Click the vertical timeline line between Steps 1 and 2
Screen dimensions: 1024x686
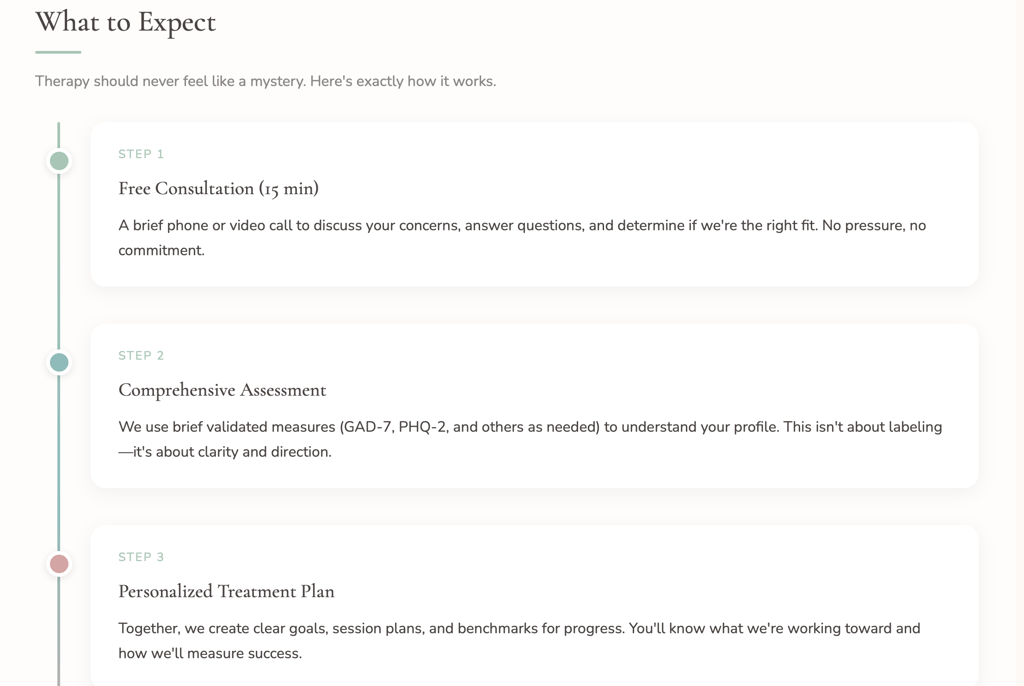[x=59, y=260]
